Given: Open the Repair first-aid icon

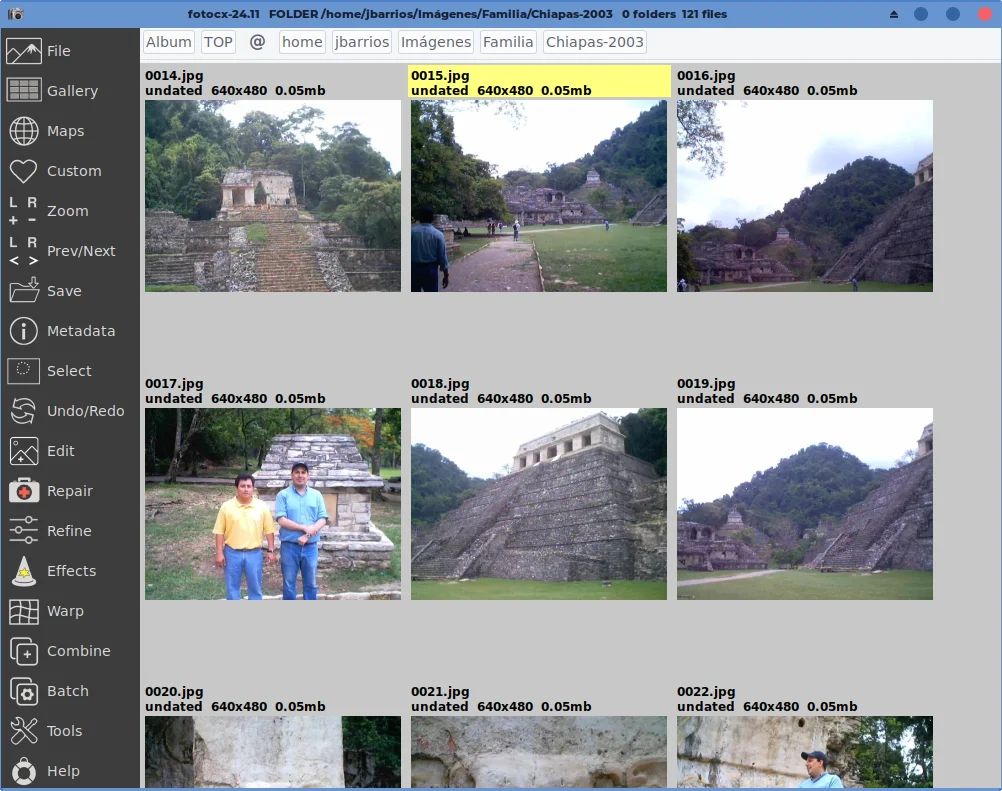Looking at the screenshot, I should 24,491.
